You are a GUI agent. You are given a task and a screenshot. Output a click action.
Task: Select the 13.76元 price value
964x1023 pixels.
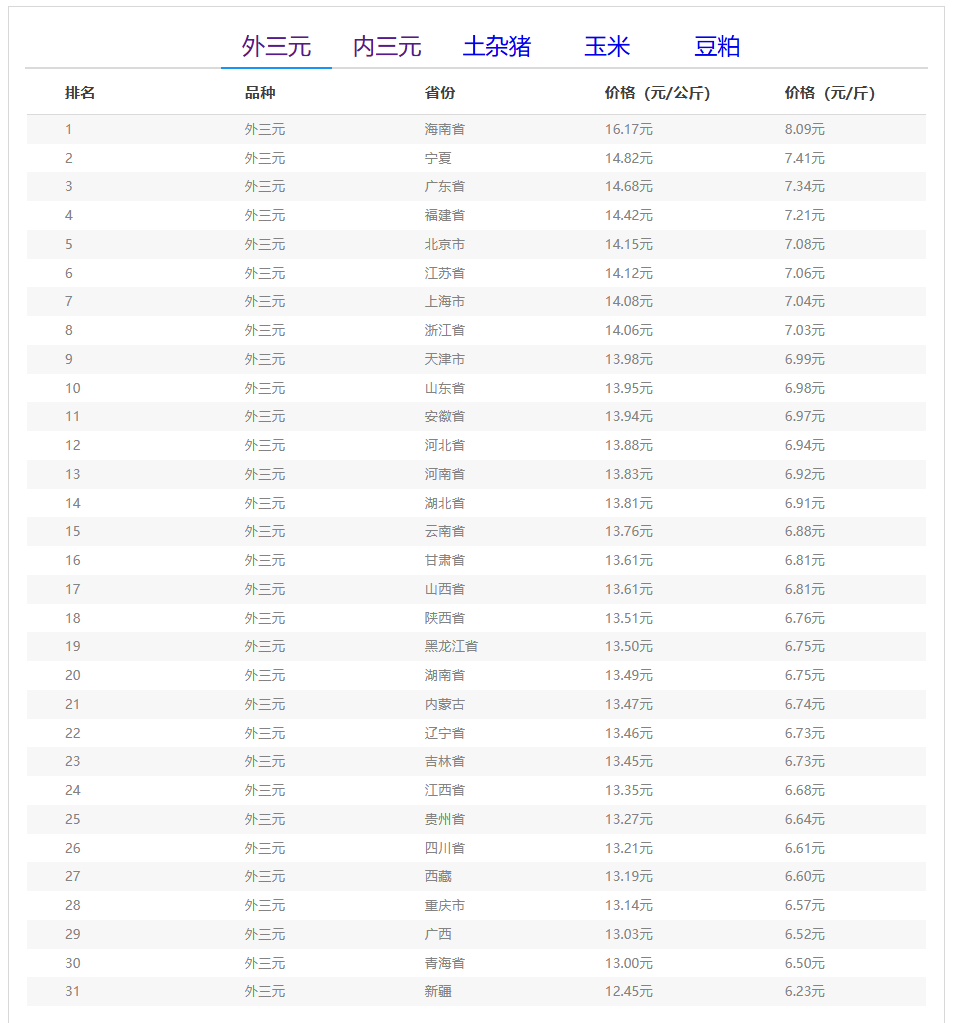[x=629, y=531]
